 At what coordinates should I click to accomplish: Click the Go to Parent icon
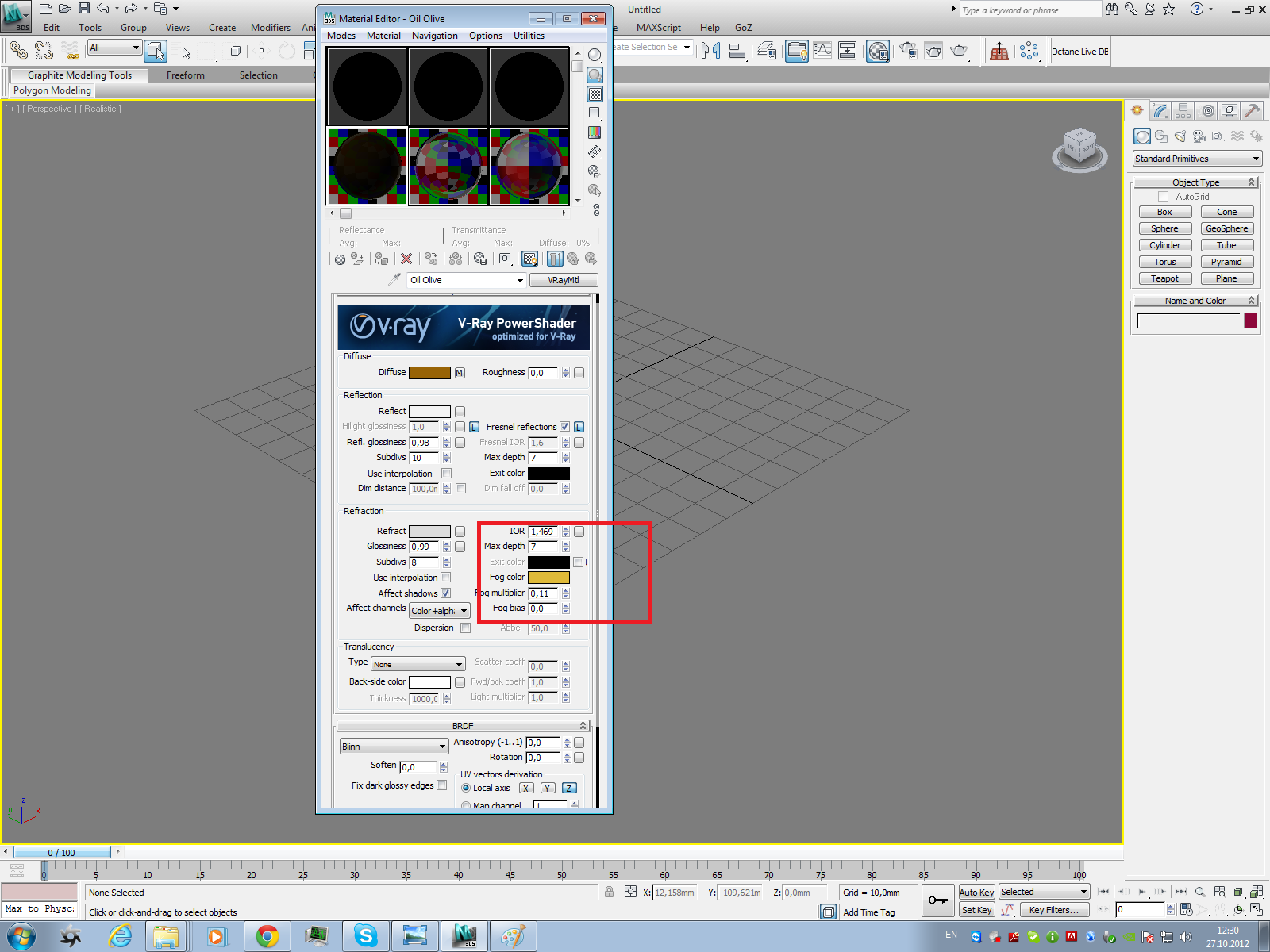(572, 259)
